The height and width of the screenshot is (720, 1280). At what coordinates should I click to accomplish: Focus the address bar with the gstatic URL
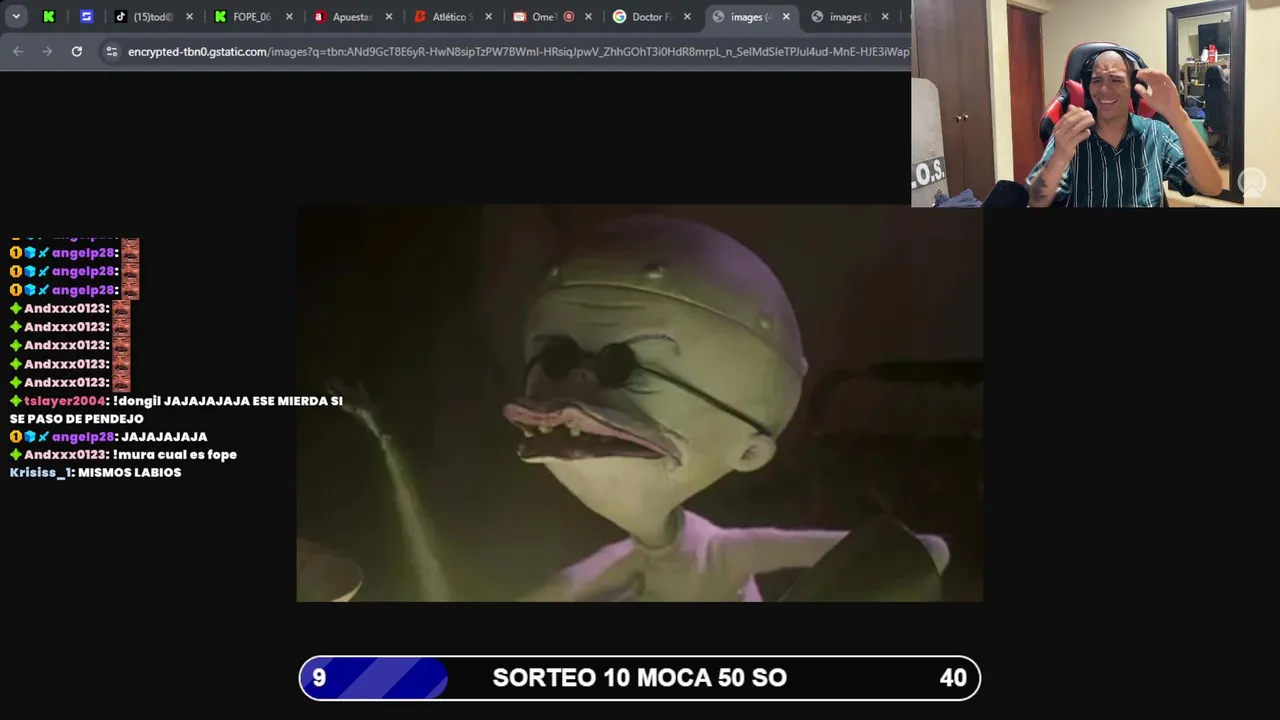click(518, 51)
